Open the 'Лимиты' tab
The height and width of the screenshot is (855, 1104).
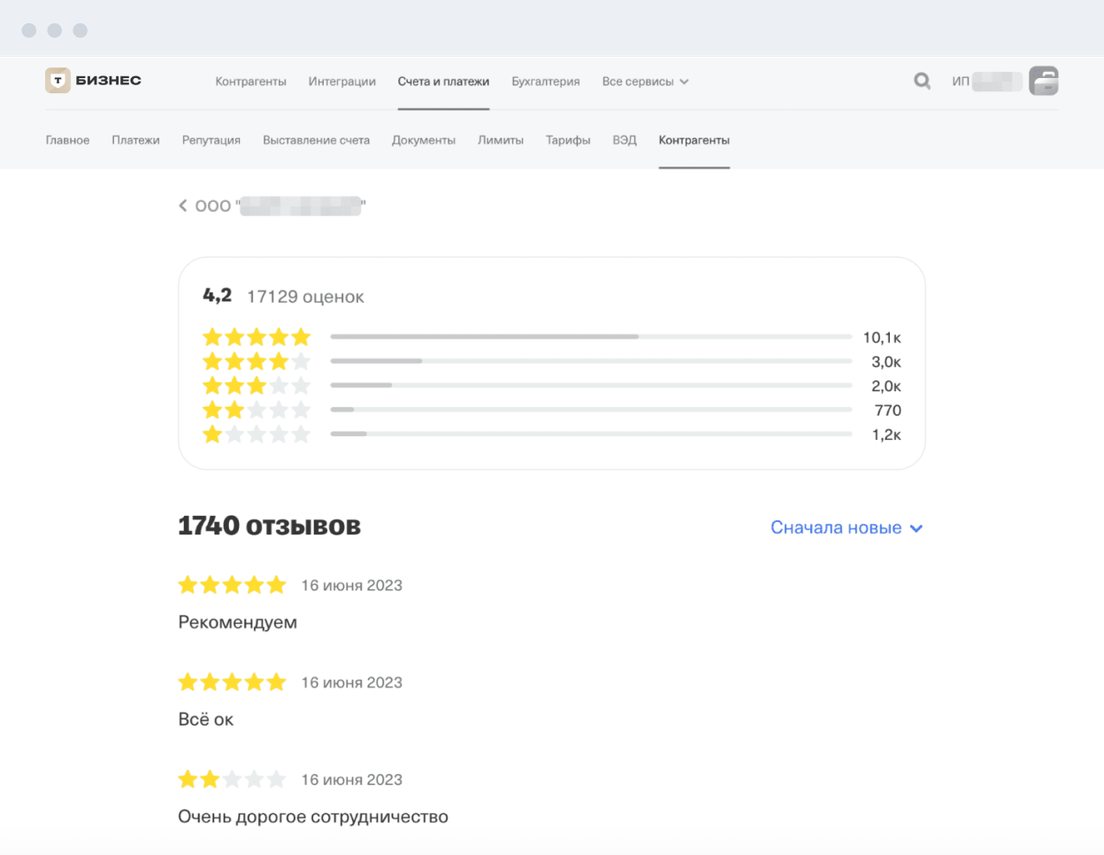500,141
